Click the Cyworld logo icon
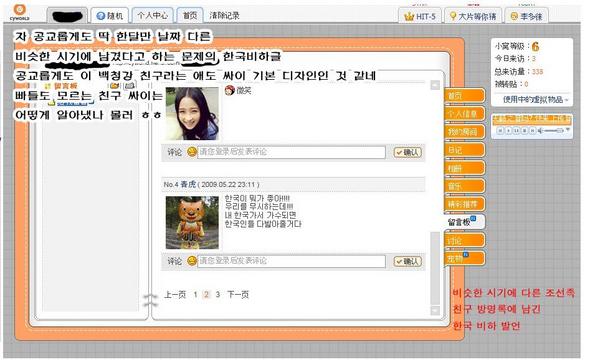Viewport: 590px width, 362px height. coord(20,12)
